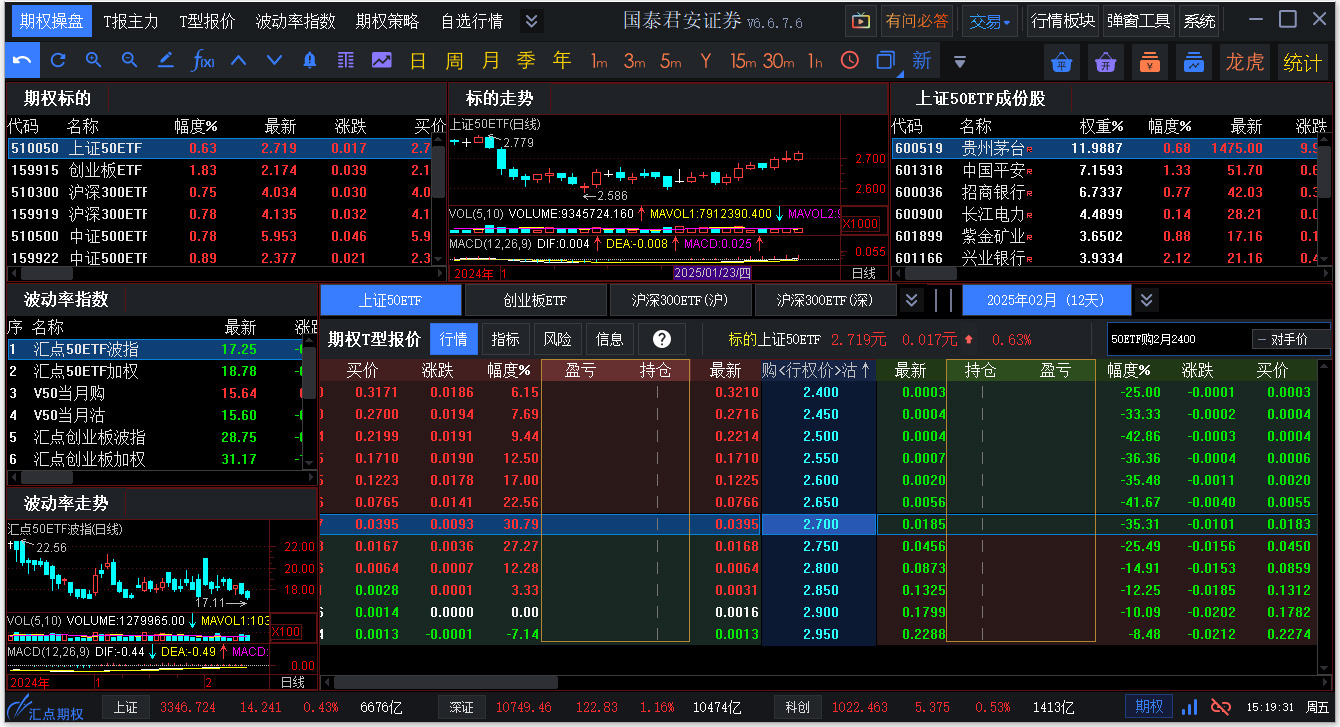Switch chart to daily 日 period

(418, 61)
